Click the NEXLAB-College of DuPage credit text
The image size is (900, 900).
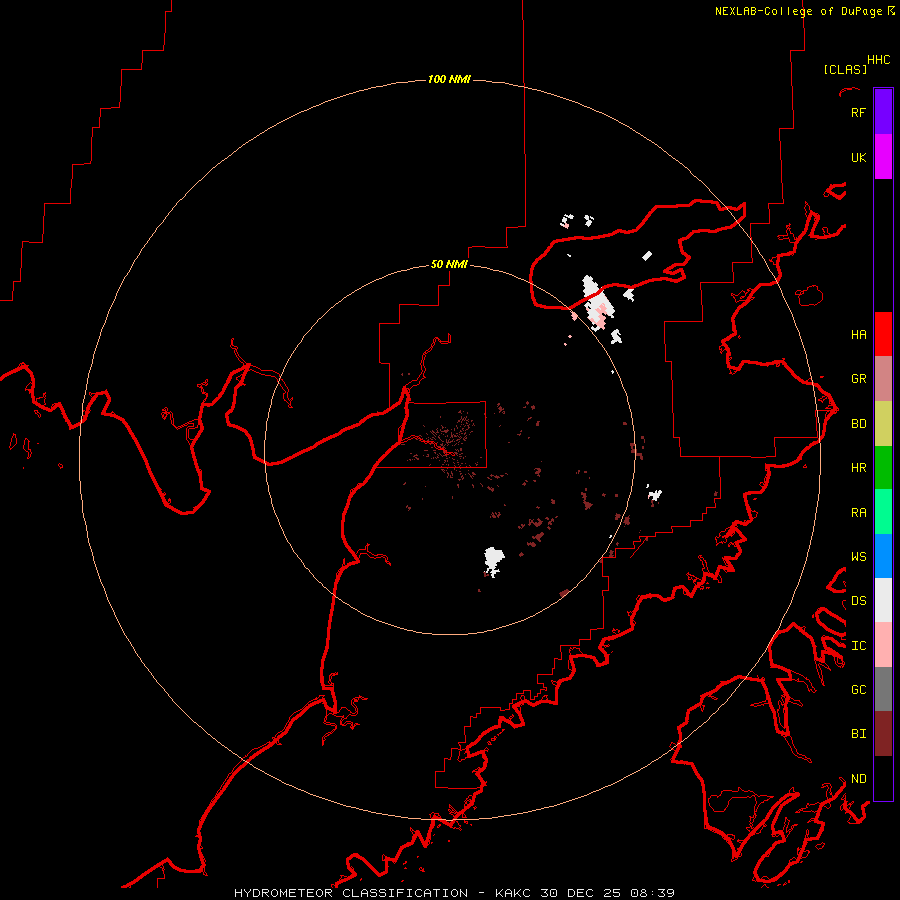coord(798,11)
